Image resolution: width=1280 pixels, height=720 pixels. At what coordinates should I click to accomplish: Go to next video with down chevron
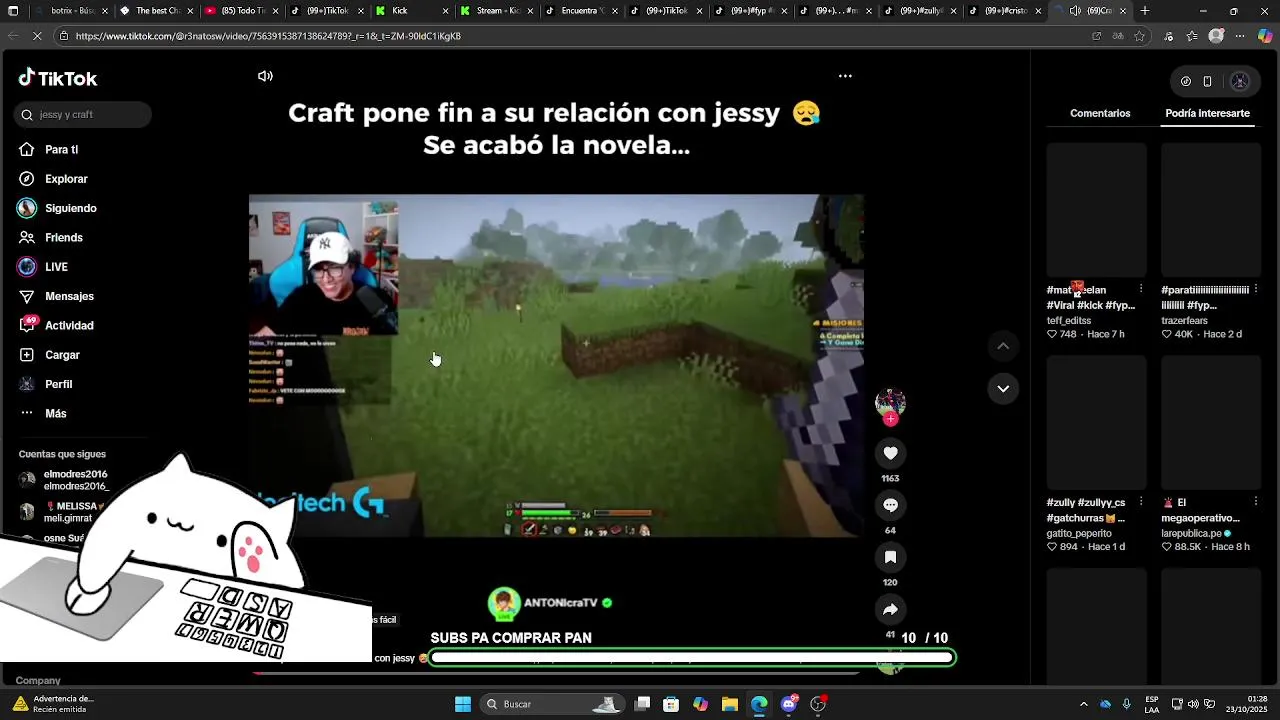click(x=1003, y=388)
